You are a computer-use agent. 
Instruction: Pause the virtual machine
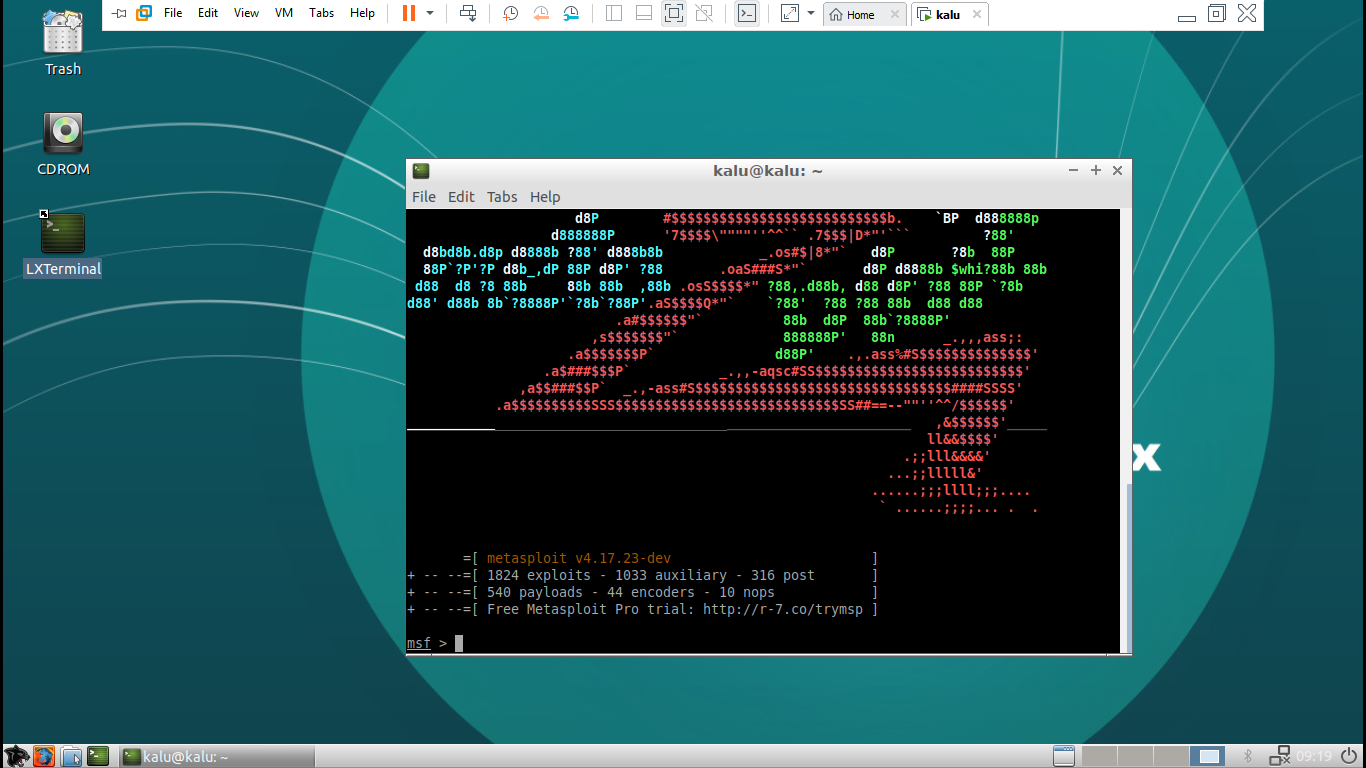409,14
